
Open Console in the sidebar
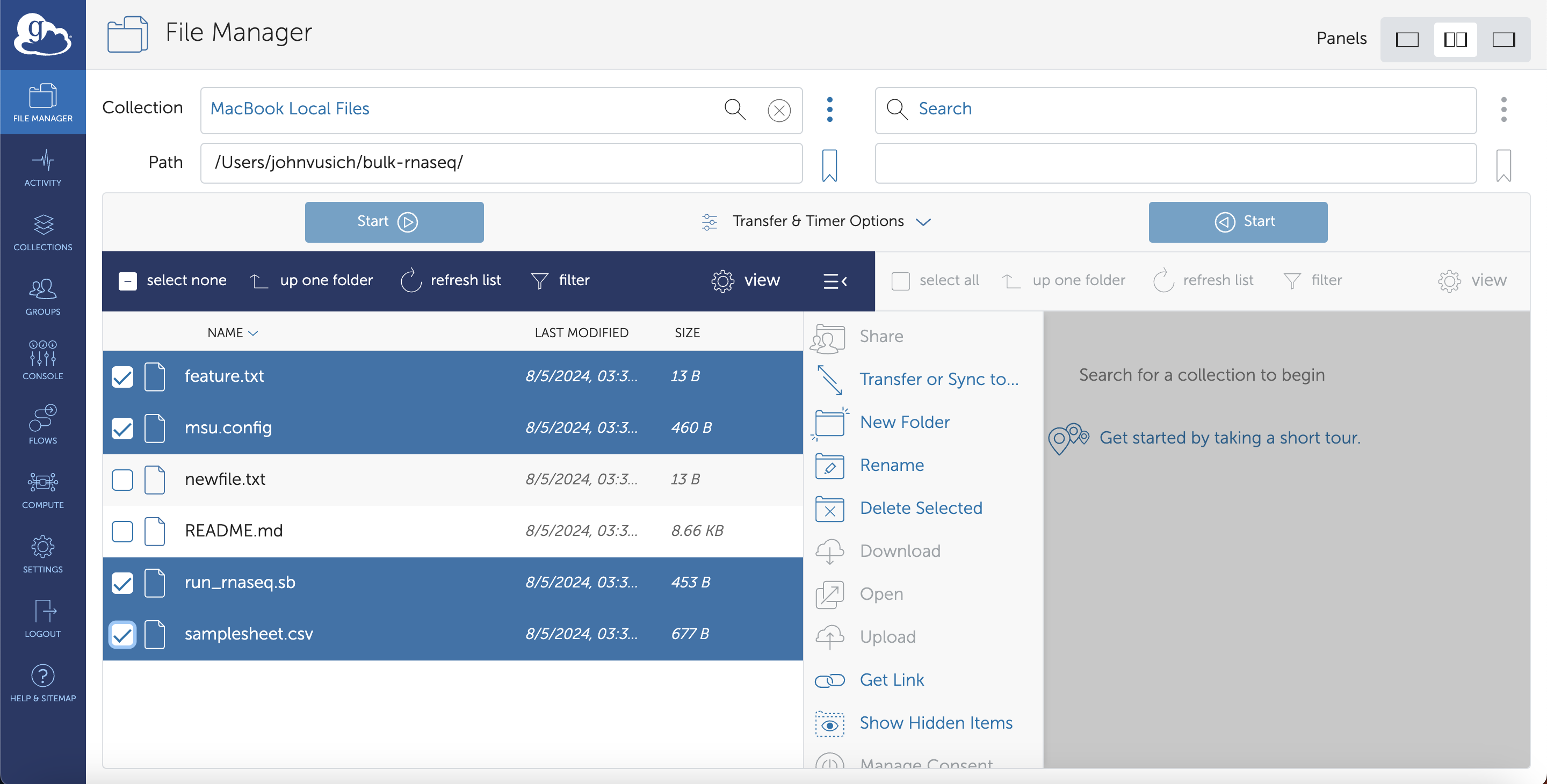pos(42,361)
